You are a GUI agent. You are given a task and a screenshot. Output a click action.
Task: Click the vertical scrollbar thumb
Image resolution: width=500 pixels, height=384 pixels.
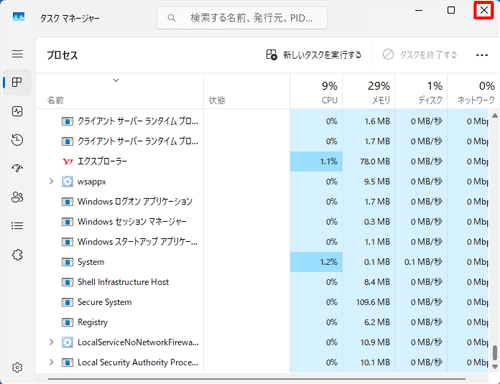coord(495,352)
